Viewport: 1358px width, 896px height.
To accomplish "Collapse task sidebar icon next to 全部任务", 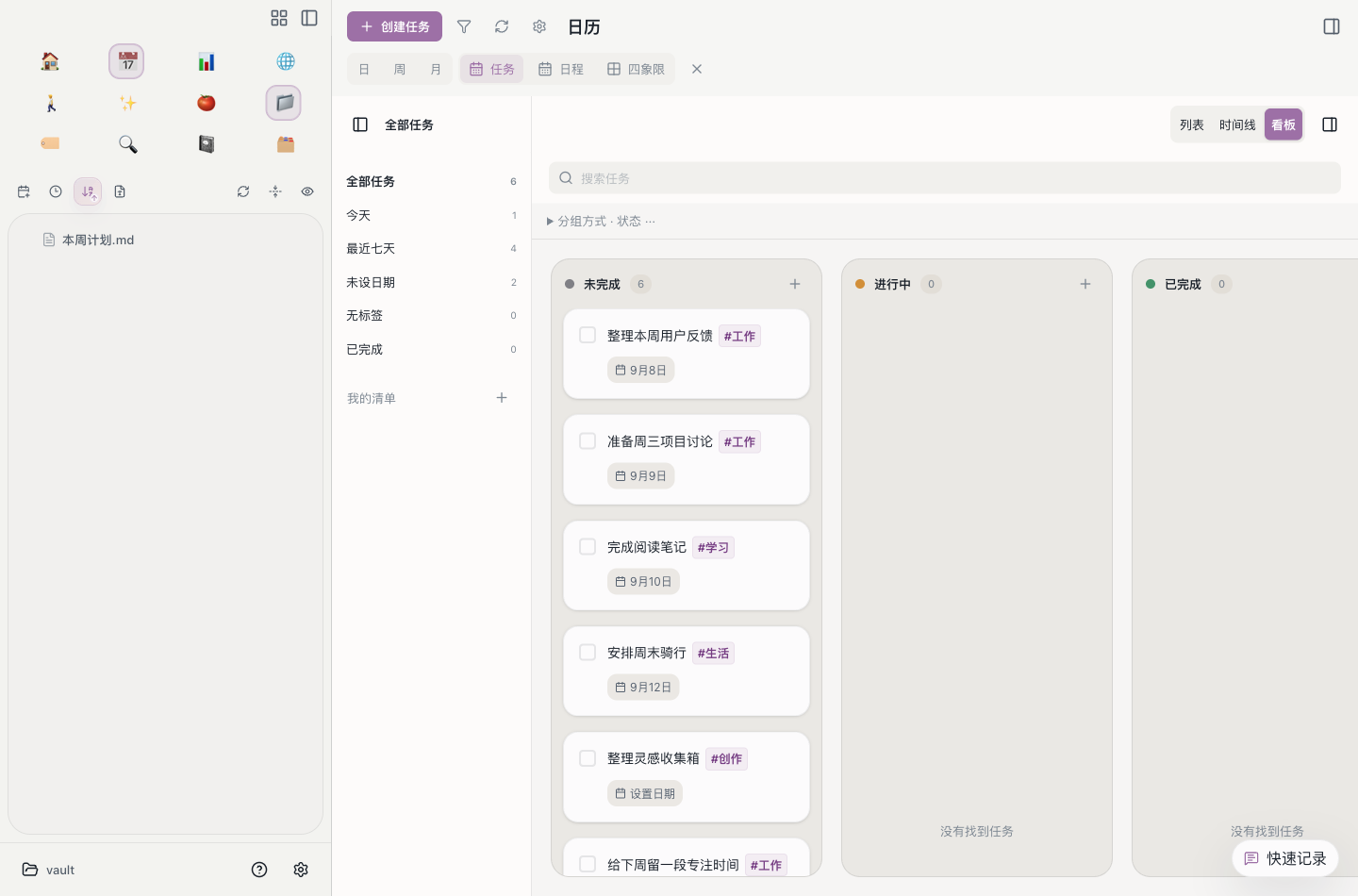I will 360,124.
